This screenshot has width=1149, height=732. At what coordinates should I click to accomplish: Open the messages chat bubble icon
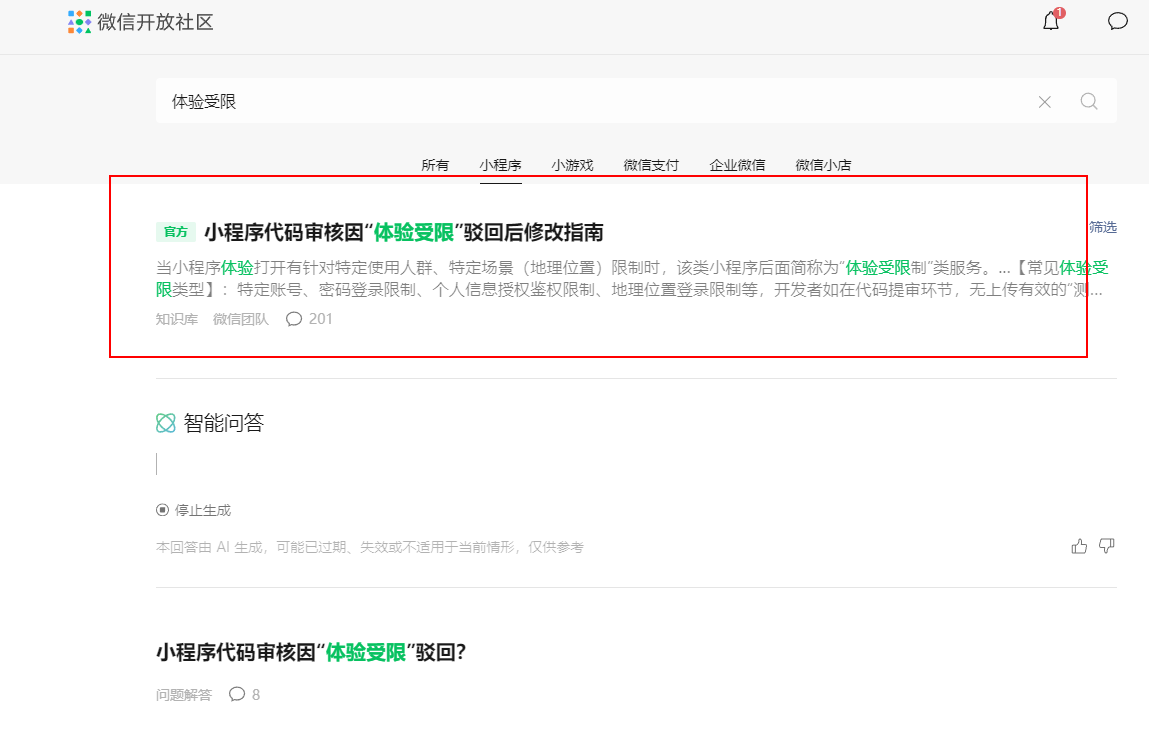click(1117, 21)
